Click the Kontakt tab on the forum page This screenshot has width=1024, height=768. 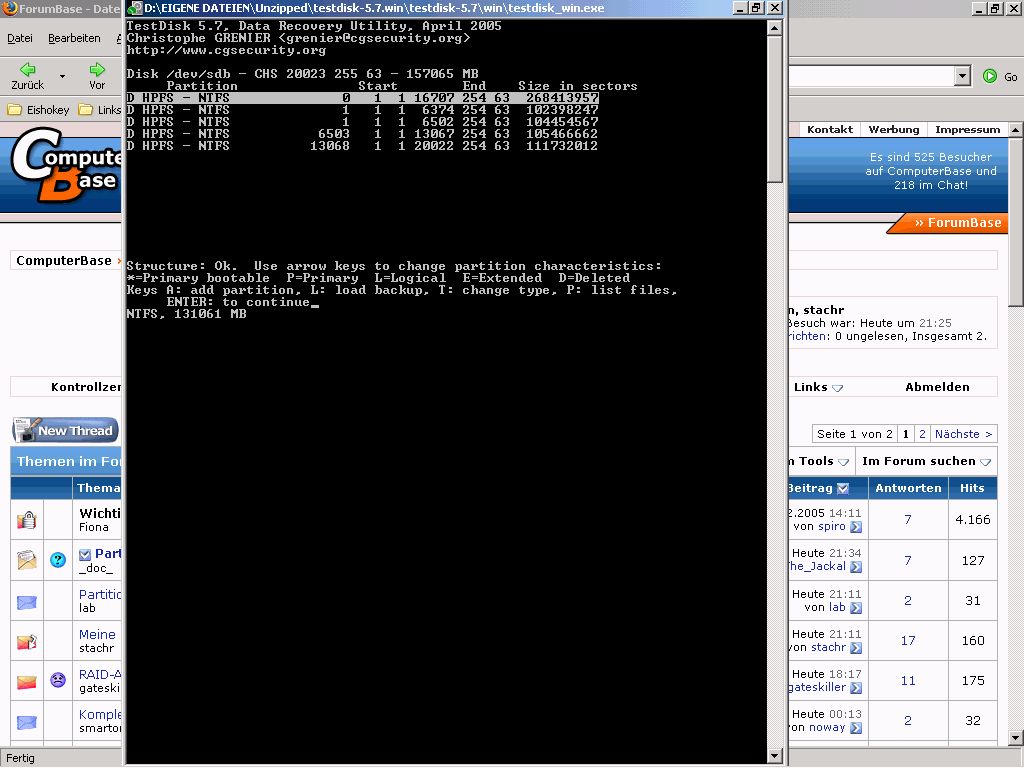(829, 129)
